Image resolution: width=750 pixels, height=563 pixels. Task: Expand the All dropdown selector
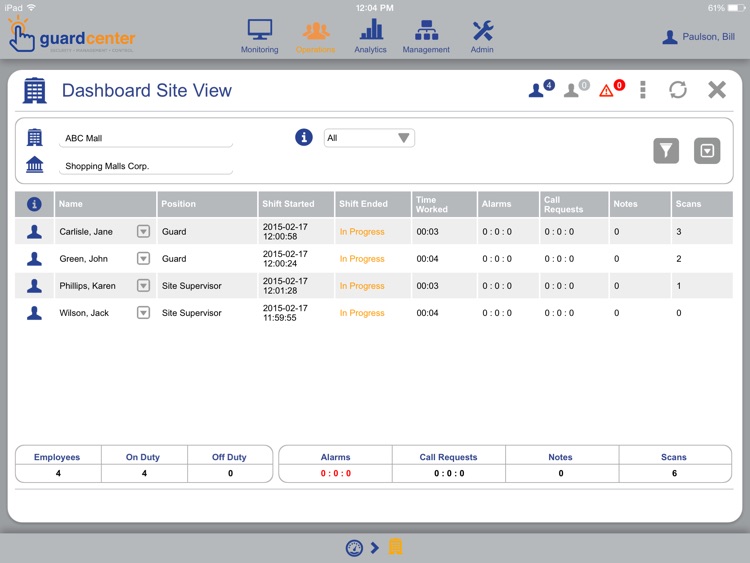[368, 138]
